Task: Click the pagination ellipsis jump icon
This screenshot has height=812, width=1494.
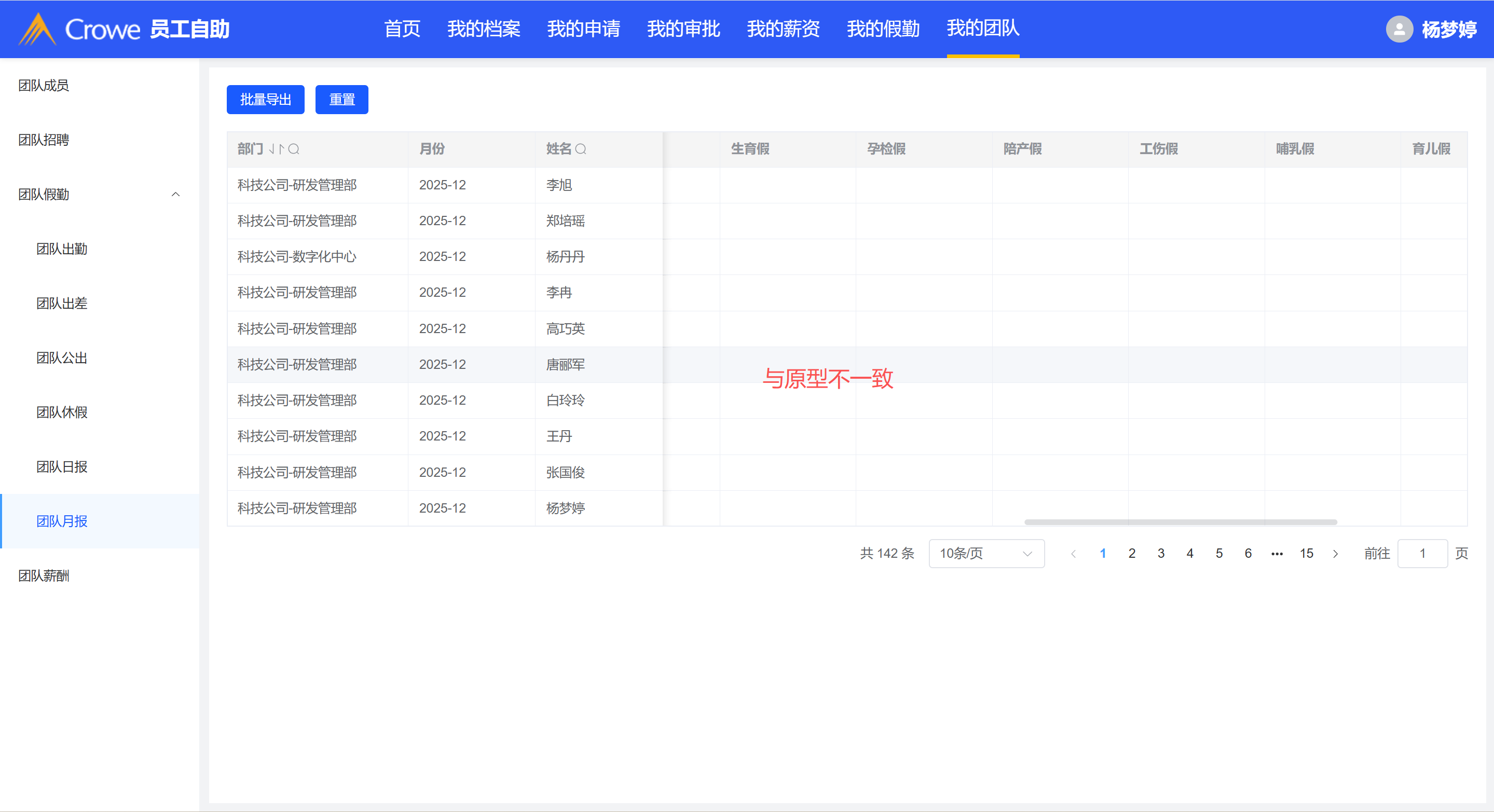Action: 1277,553
